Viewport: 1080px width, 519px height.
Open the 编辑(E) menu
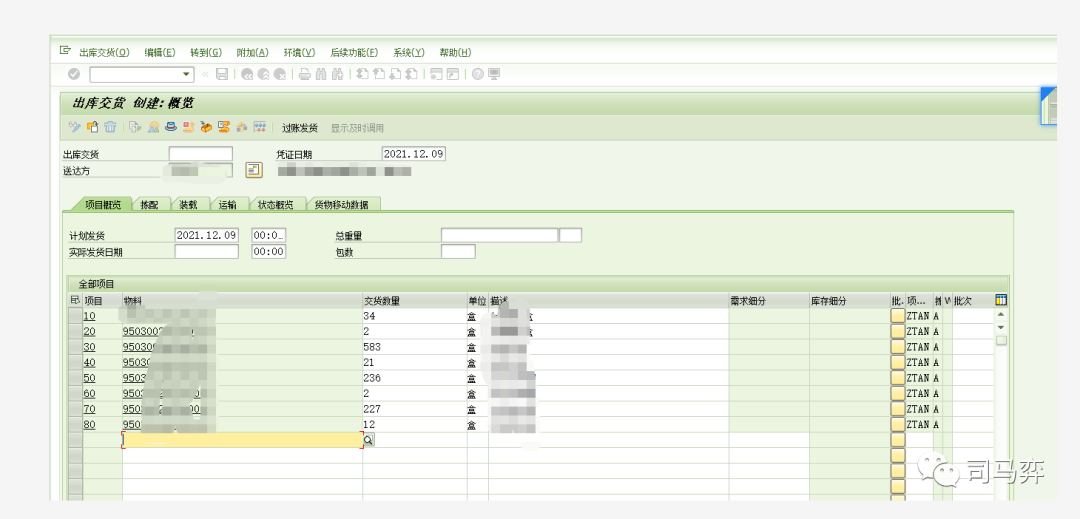pyautogui.click(x=160, y=52)
